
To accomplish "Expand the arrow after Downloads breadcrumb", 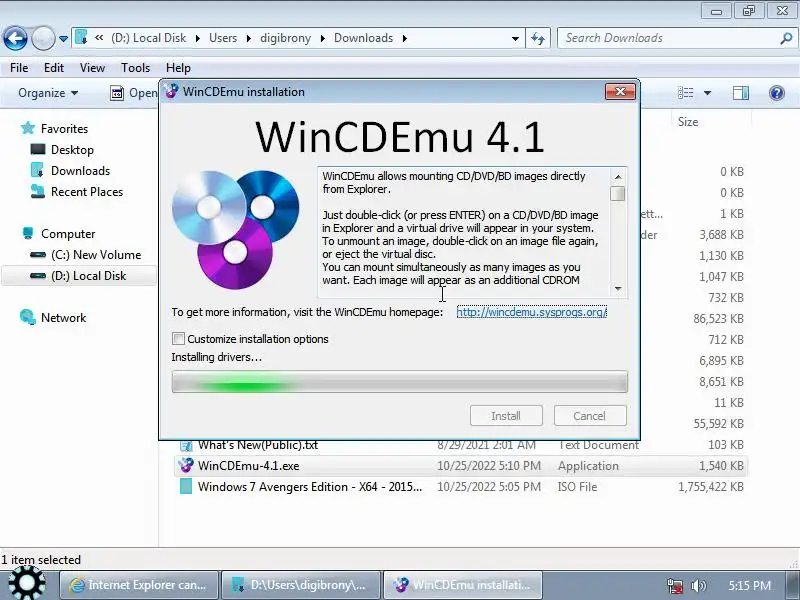I will (x=405, y=38).
